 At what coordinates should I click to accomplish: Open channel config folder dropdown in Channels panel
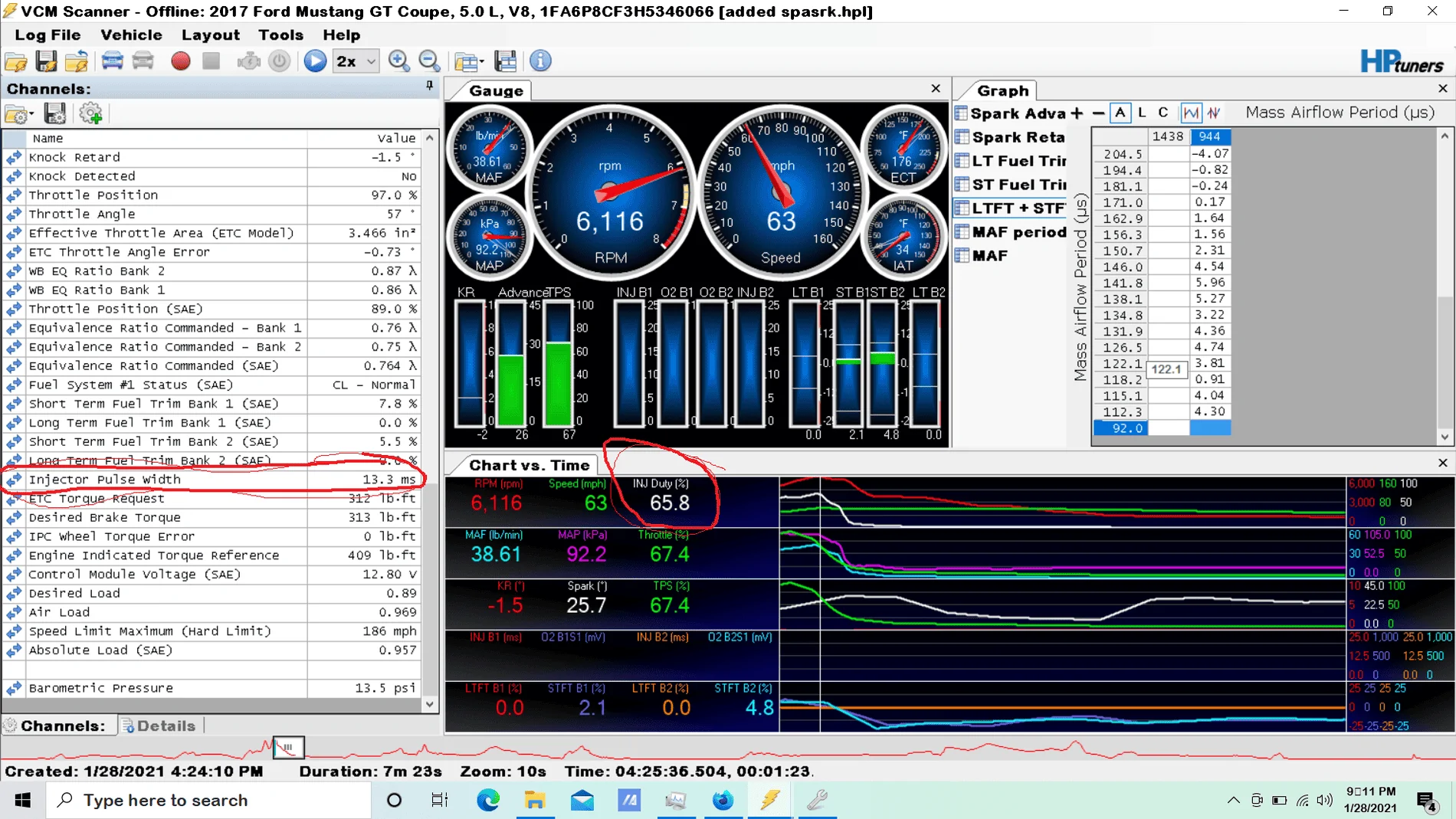click(19, 114)
